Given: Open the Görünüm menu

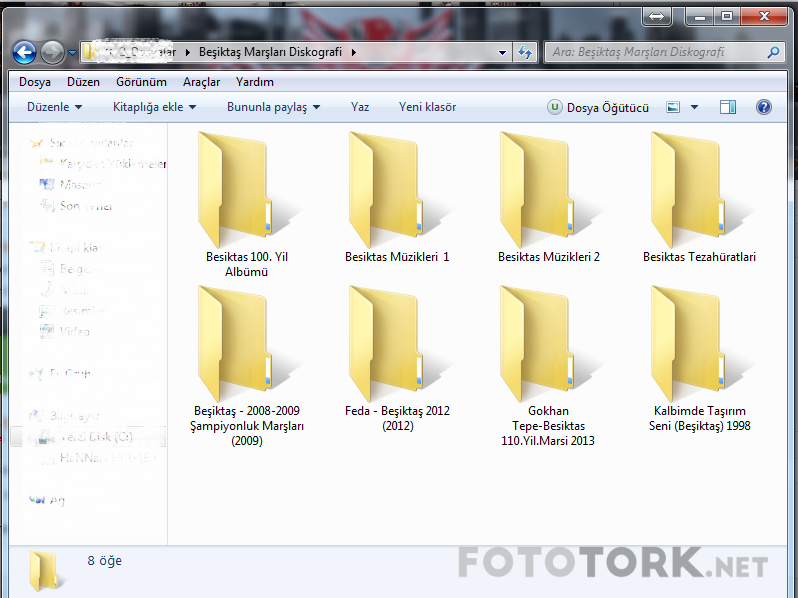Looking at the screenshot, I should (x=141, y=82).
